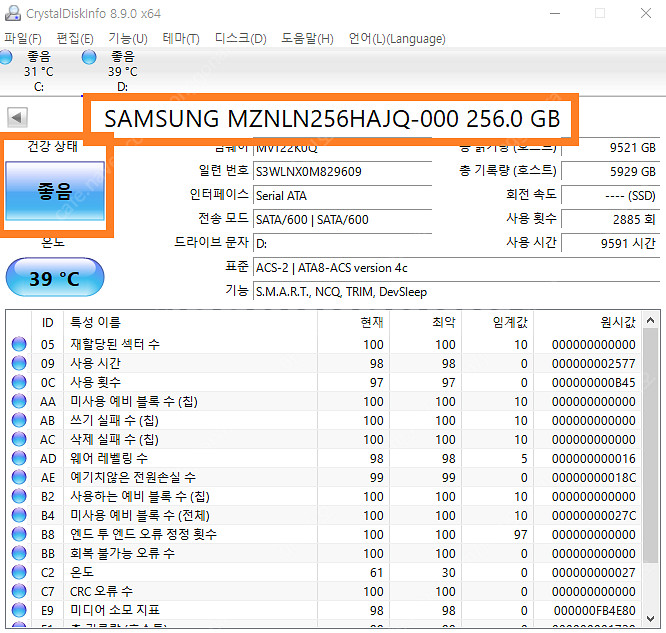Viewport: 666px width, 633px height.
Task: Click the drive letter D: field
Action: (x=342, y=243)
